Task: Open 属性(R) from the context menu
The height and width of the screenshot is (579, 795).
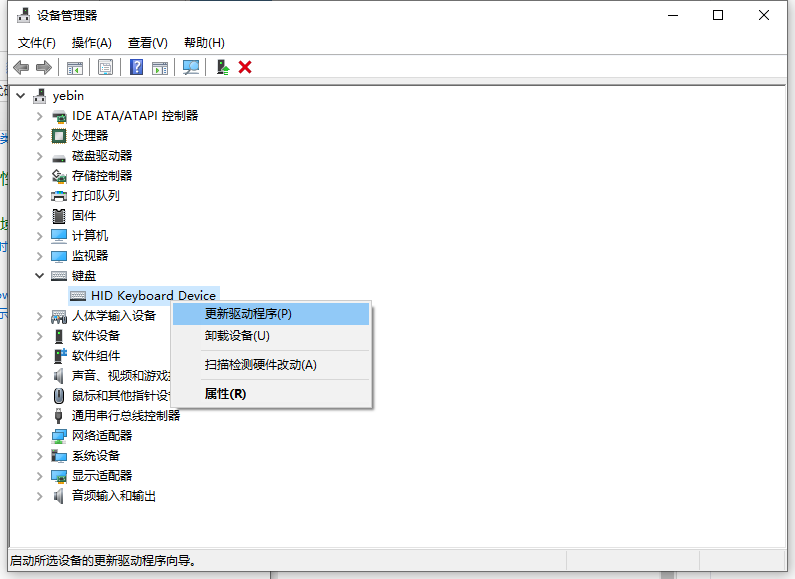Action: click(x=225, y=394)
